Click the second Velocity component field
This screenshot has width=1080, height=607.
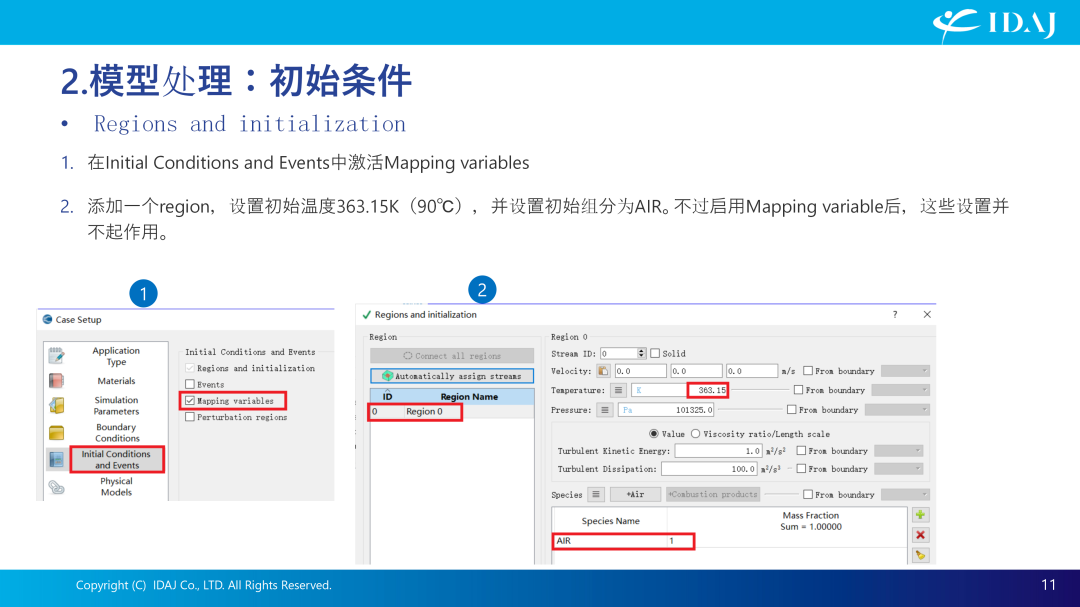pyautogui.click(x=696, y=371)
